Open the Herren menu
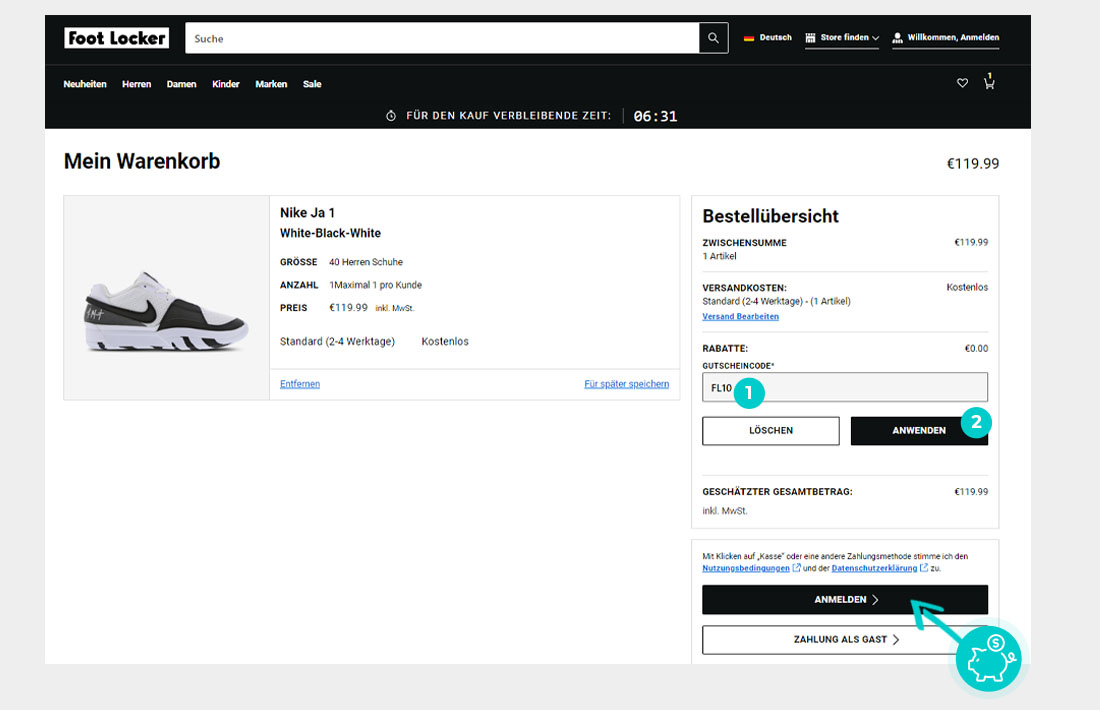This screenshot has width=1100, height=710. click(136, 84)
